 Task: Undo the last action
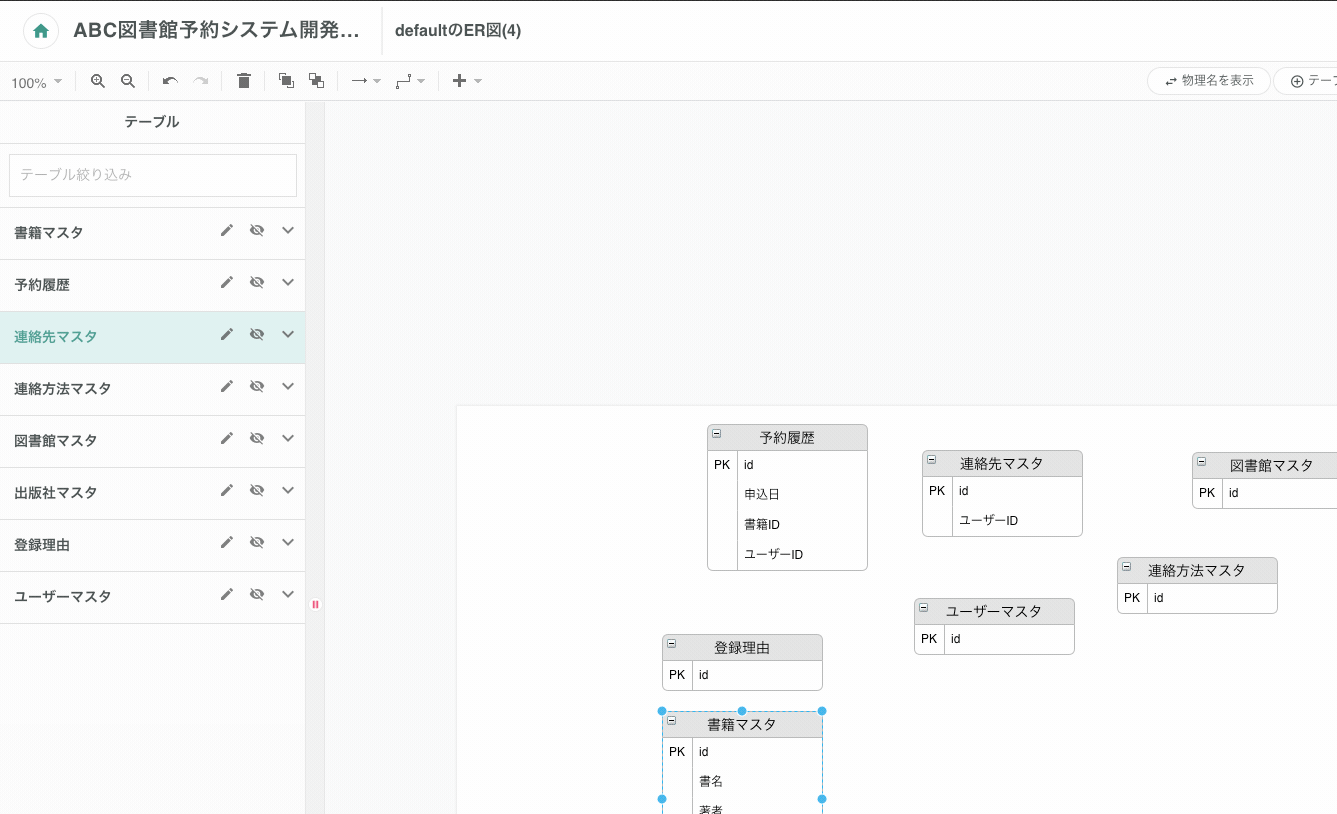click(x=168, y=80)
